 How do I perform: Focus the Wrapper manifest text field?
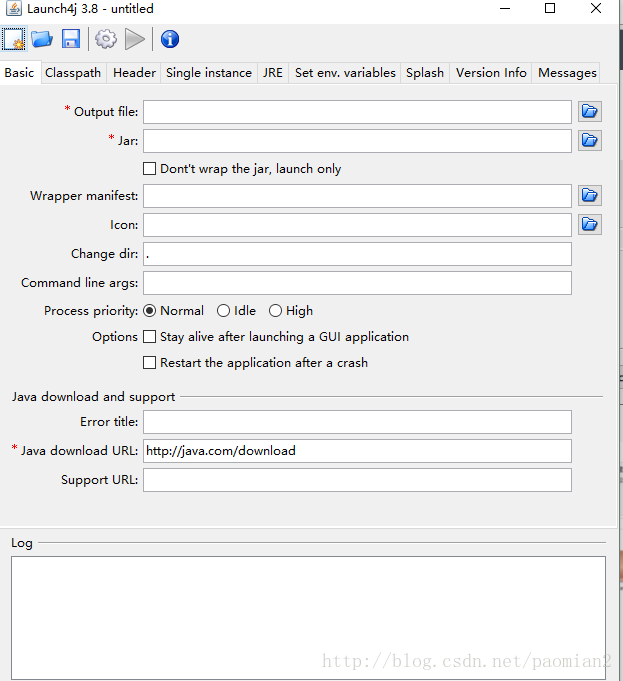click(x=357, y=196)
